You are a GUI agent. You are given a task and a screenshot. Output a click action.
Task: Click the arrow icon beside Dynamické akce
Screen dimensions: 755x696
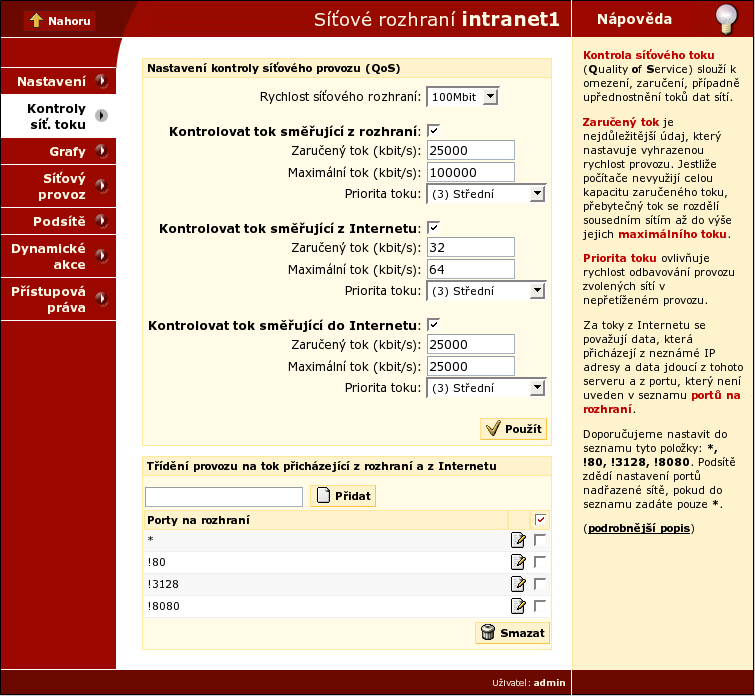pos(101,255)
